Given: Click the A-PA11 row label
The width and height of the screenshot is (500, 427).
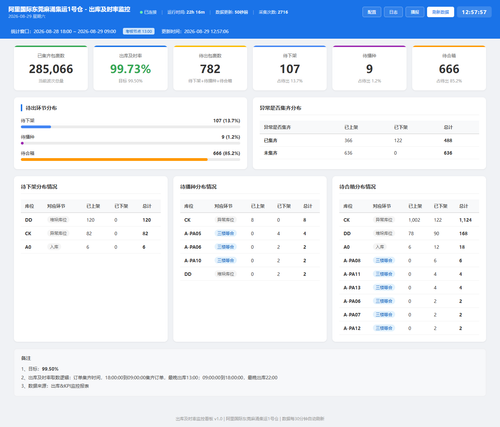Looking at the screenshot, I should point(352,274).
